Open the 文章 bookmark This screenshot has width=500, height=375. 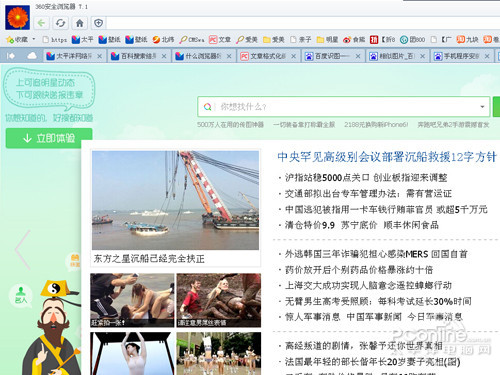220,40
